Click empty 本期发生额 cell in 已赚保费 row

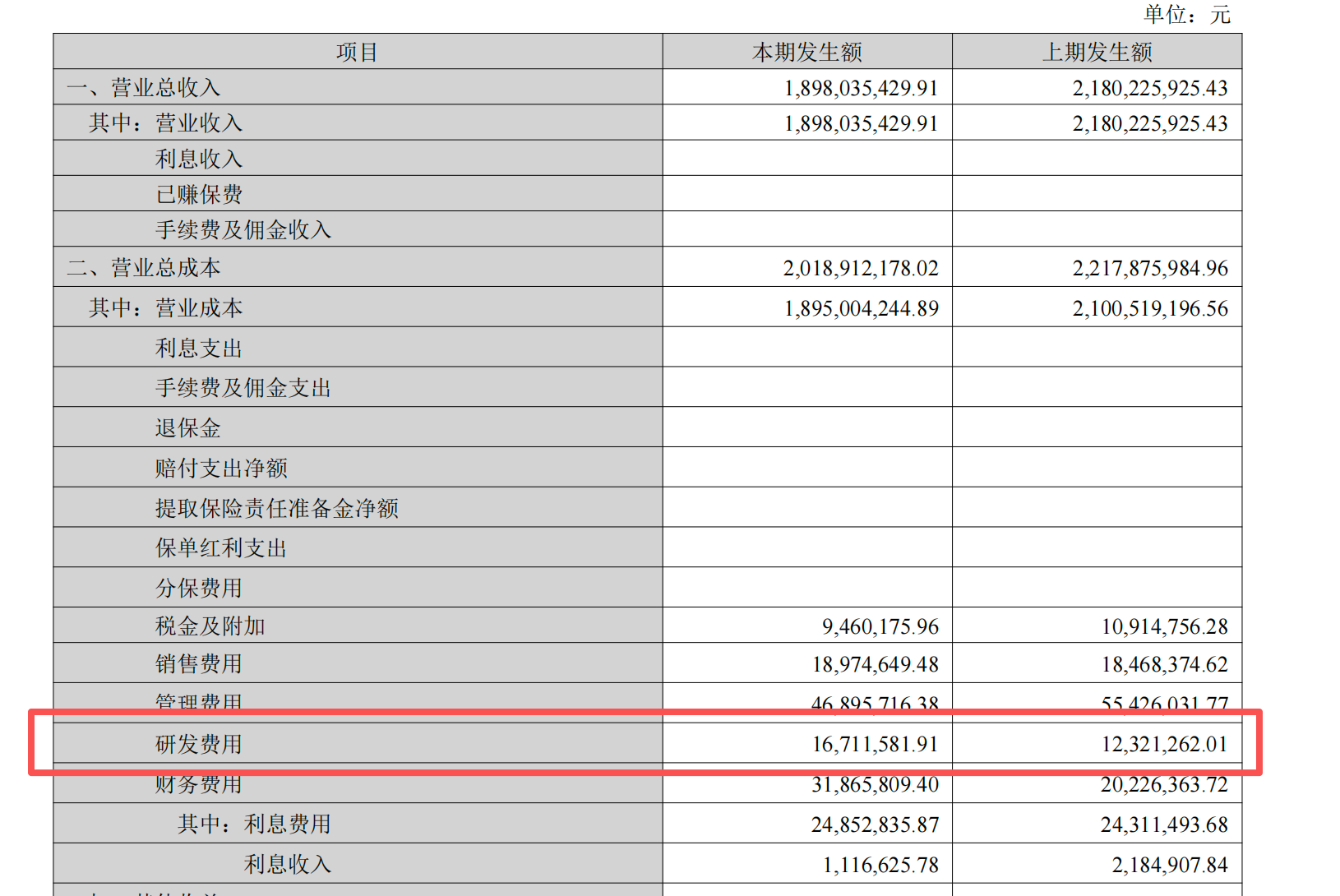(807, 193)
